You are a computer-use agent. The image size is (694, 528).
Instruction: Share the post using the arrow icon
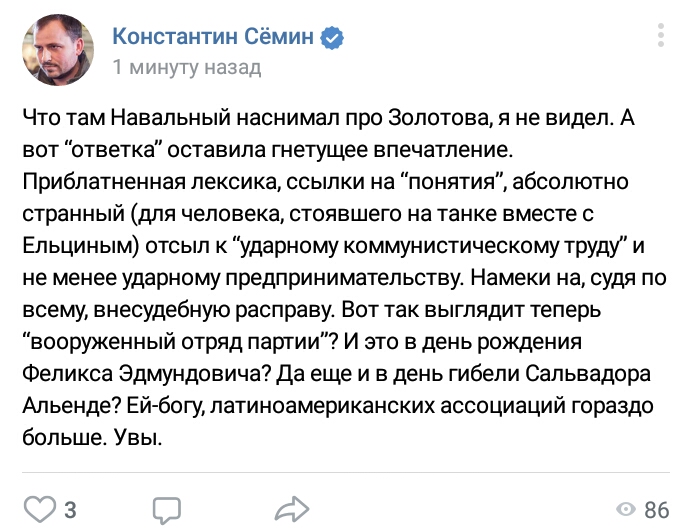[292, 509]
